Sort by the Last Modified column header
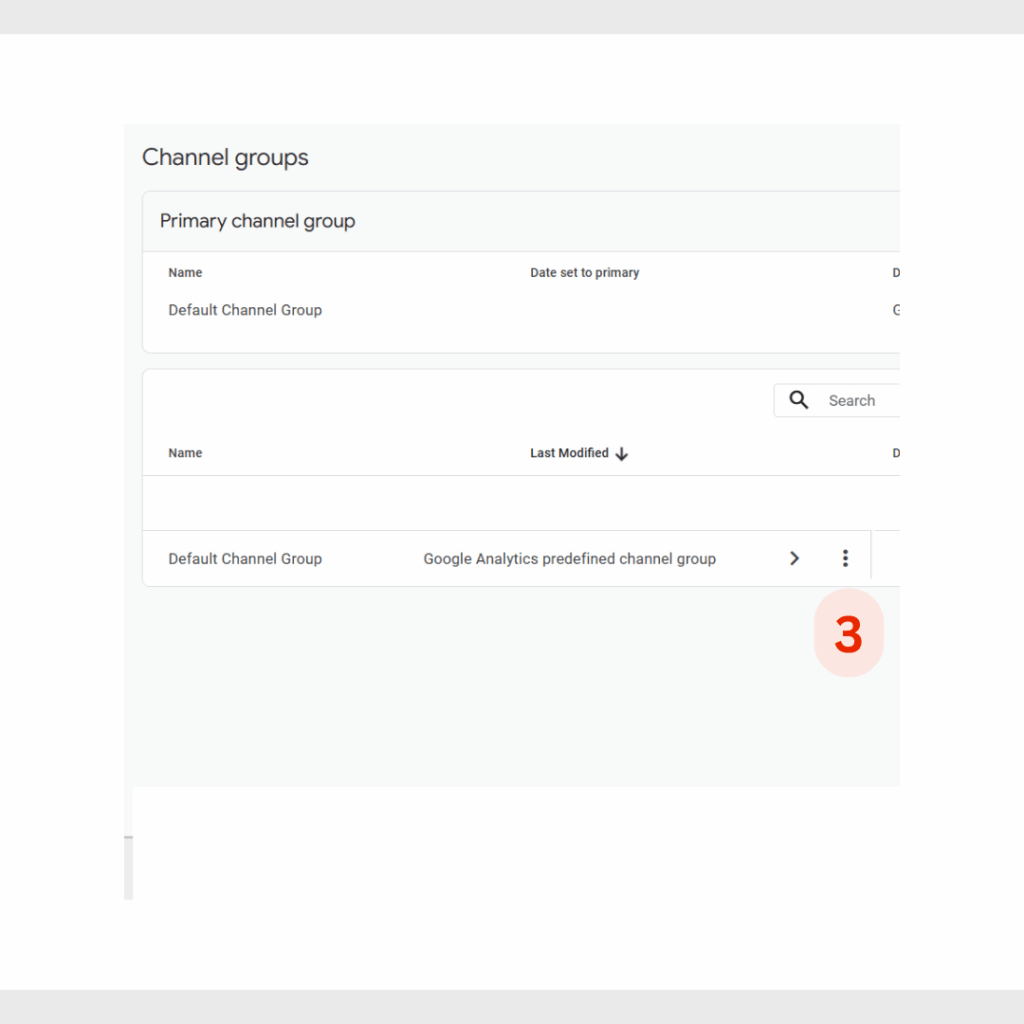The width and height of the screenshot is (1024, 1024). click(x=569, y=453)
